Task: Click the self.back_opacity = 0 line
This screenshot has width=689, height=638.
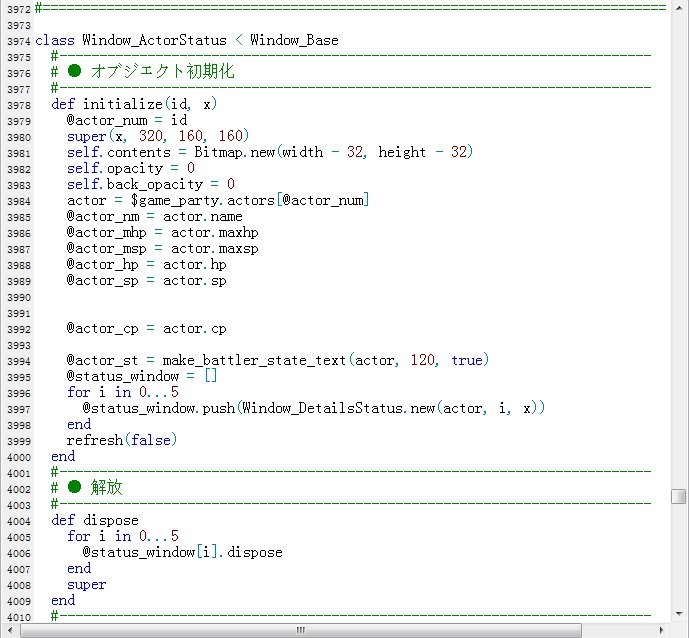Action: point(151,184)
